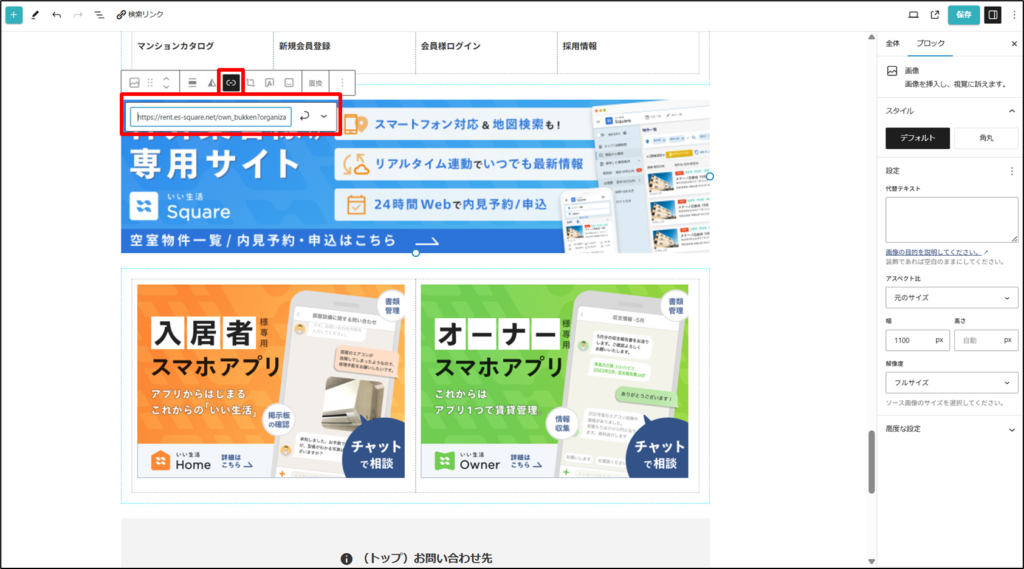
Task: Click the duotone filter triangle icon
Action: tap(212, 82)
